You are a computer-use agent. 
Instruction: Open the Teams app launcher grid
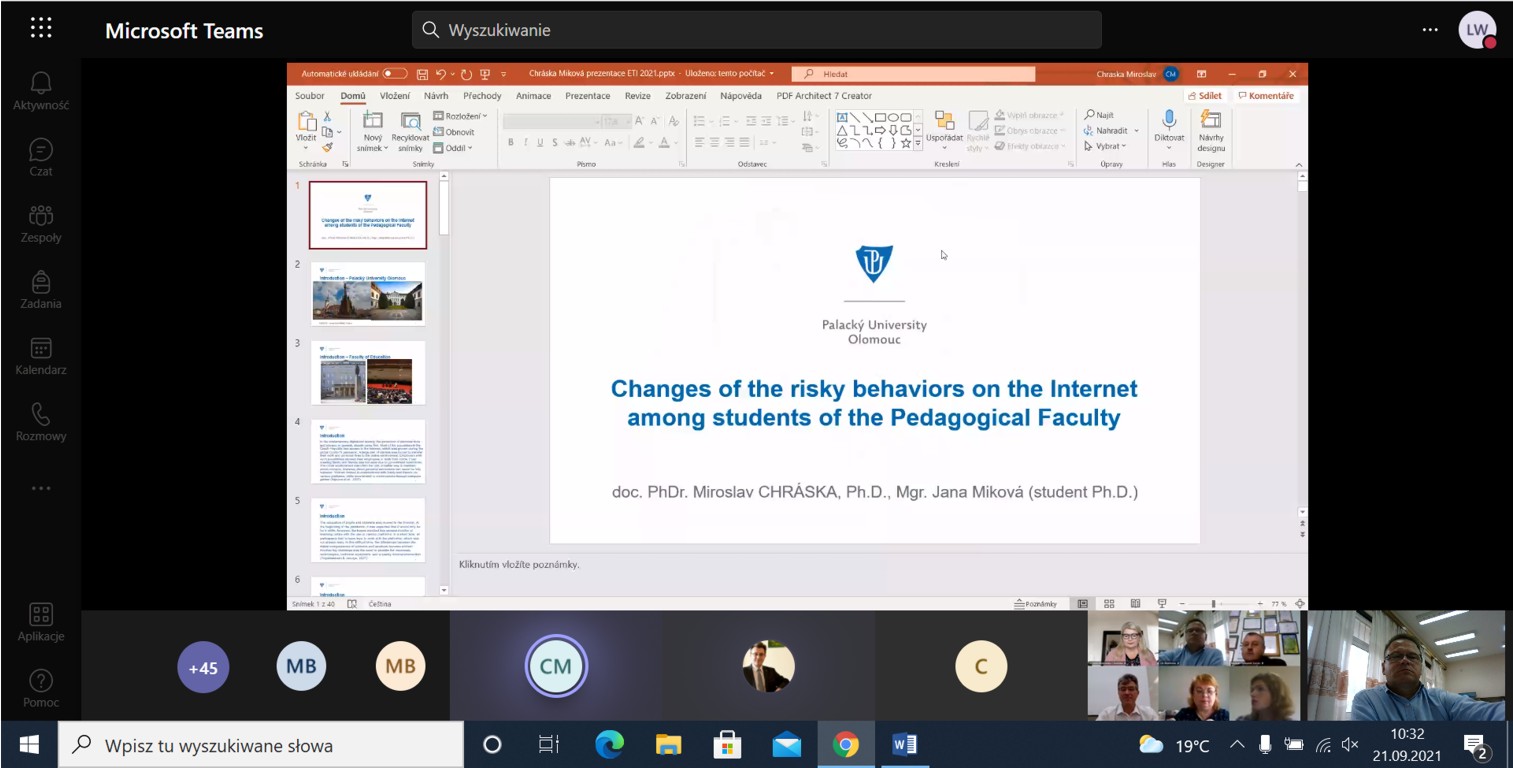point(41,28)
